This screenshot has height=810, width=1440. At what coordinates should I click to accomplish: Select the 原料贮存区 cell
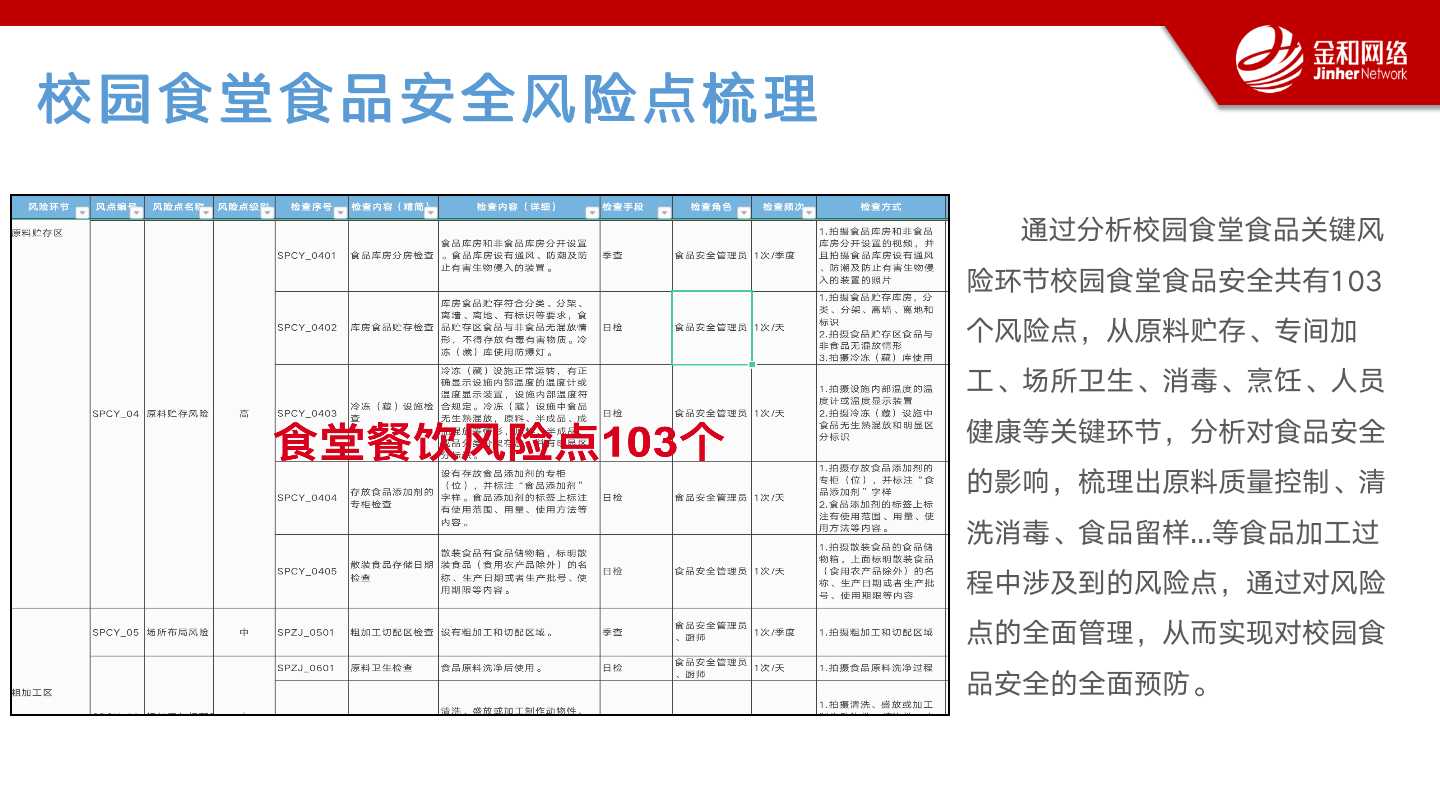click(x=51, y=413)
